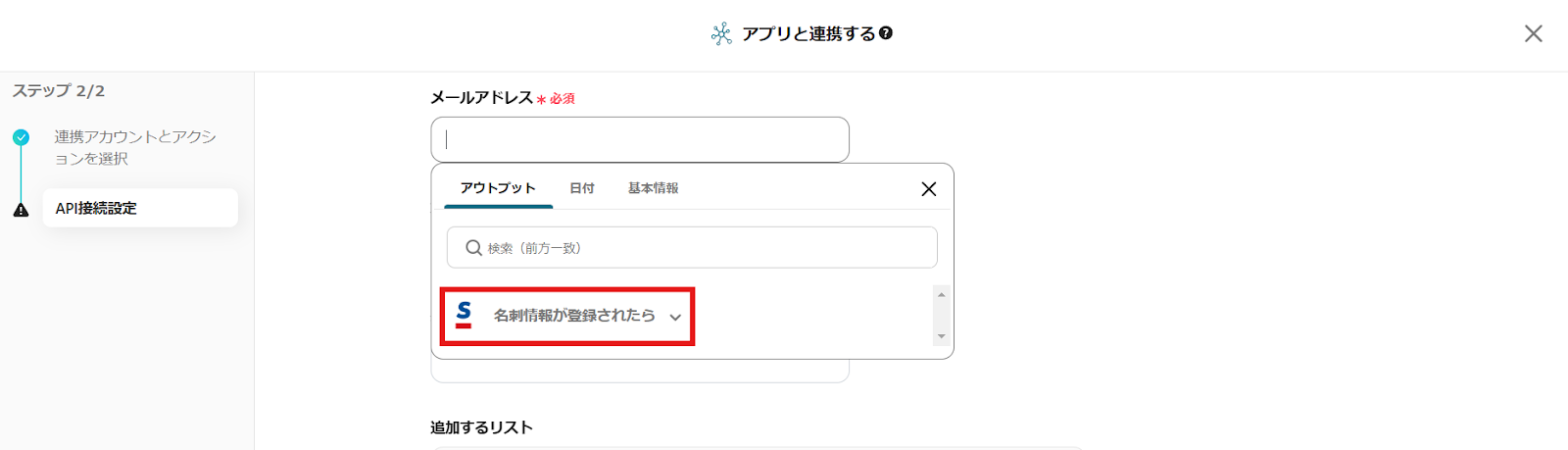Click the help question mark icon
Screen dimensions: 1568x450
[x=886, y=33]
